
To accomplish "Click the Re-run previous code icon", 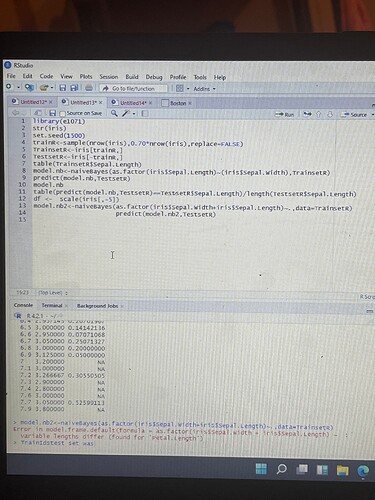I will click(307, 114).
